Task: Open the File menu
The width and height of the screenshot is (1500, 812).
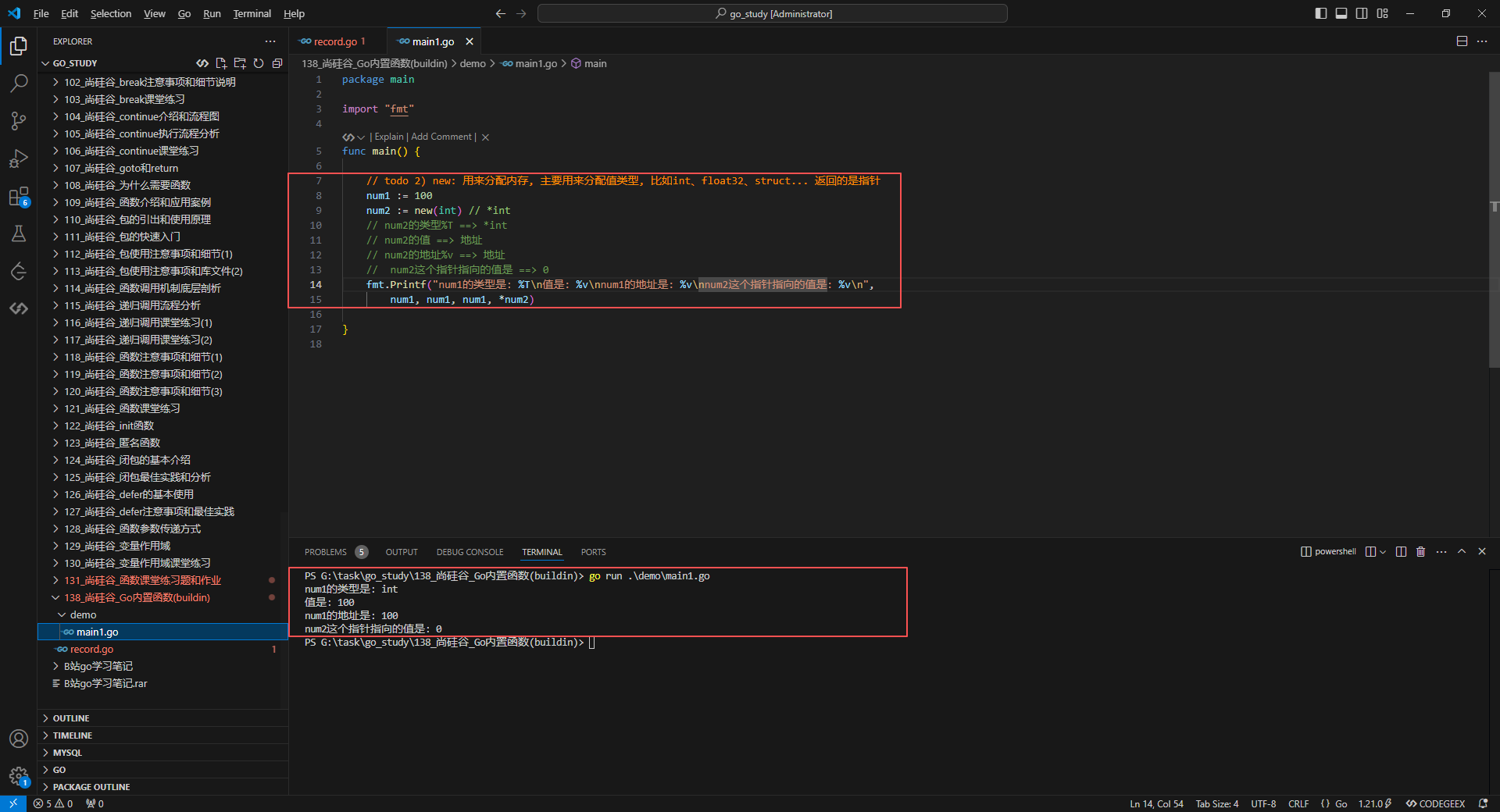Action: [41, 13]
